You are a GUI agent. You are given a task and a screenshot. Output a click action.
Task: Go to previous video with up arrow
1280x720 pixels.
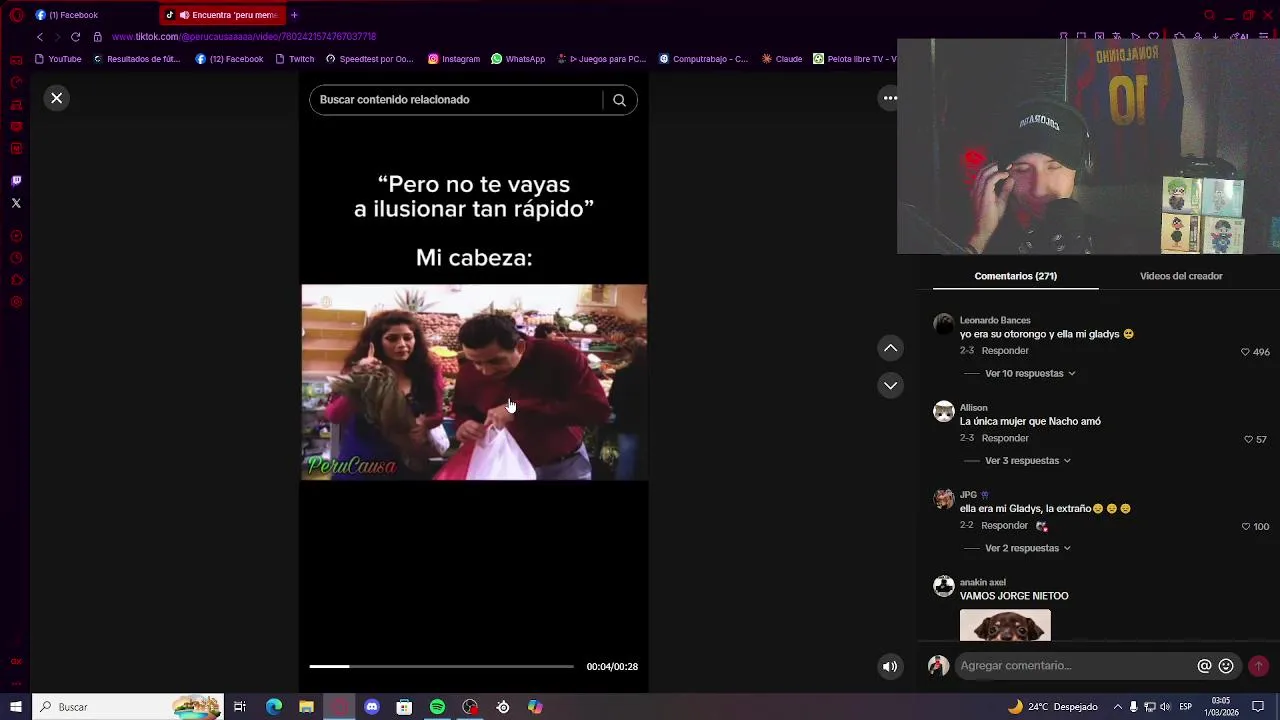[x=890, y=348]
